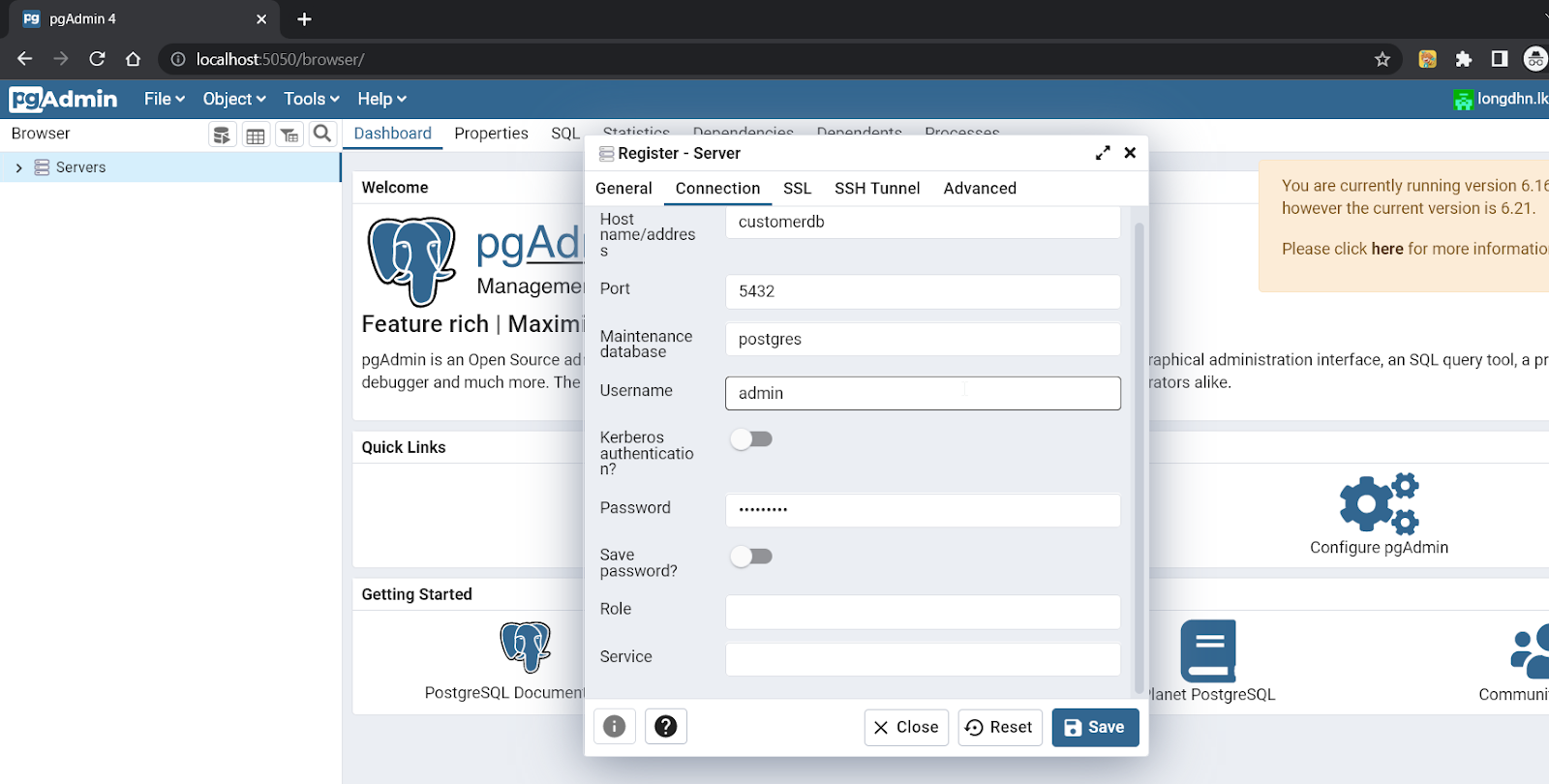This screenshot has height=784, width=1549.
Task: View site information icon in address bar
Action: (178, 59)
